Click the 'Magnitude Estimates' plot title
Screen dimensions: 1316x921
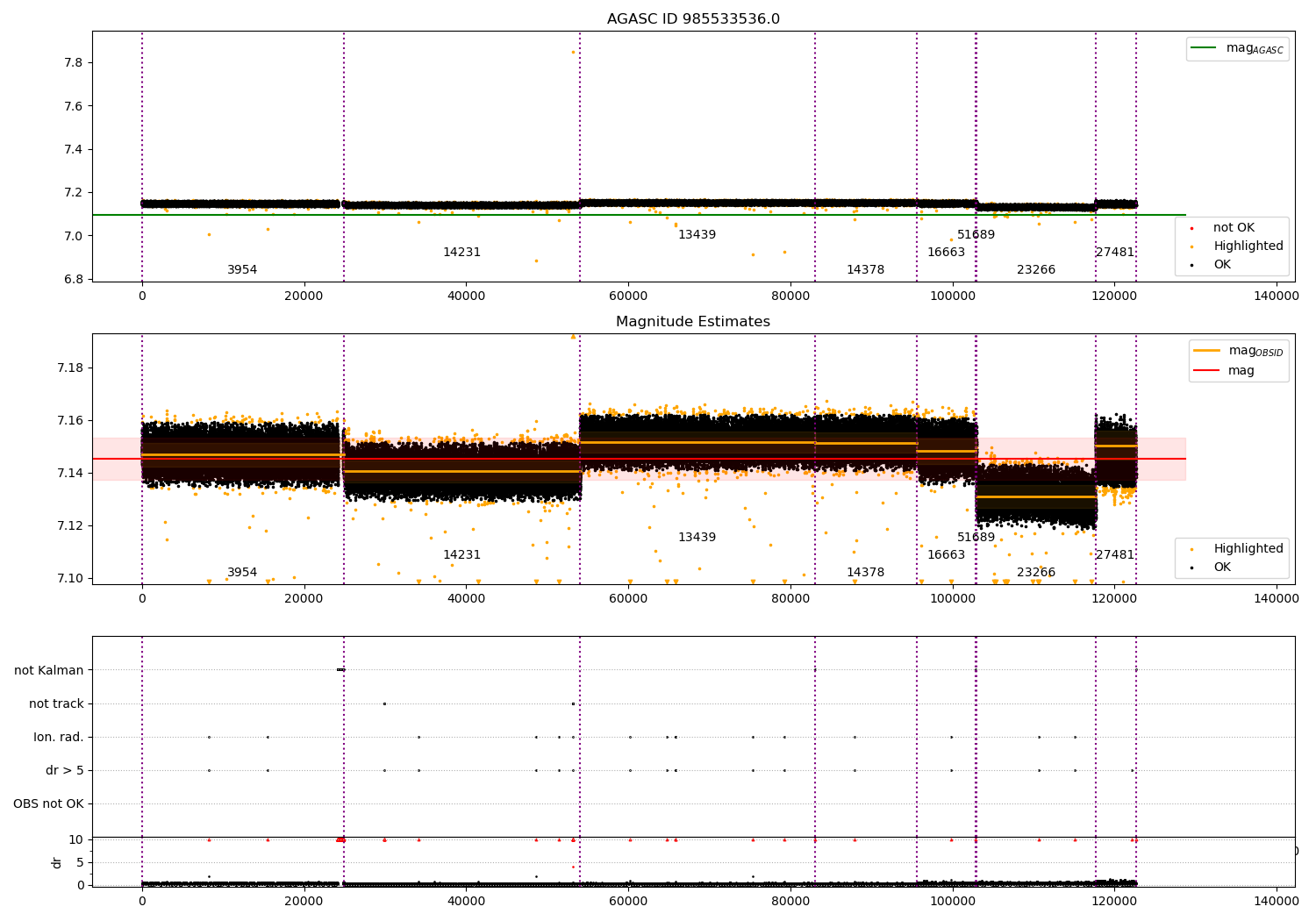[693, 322]
